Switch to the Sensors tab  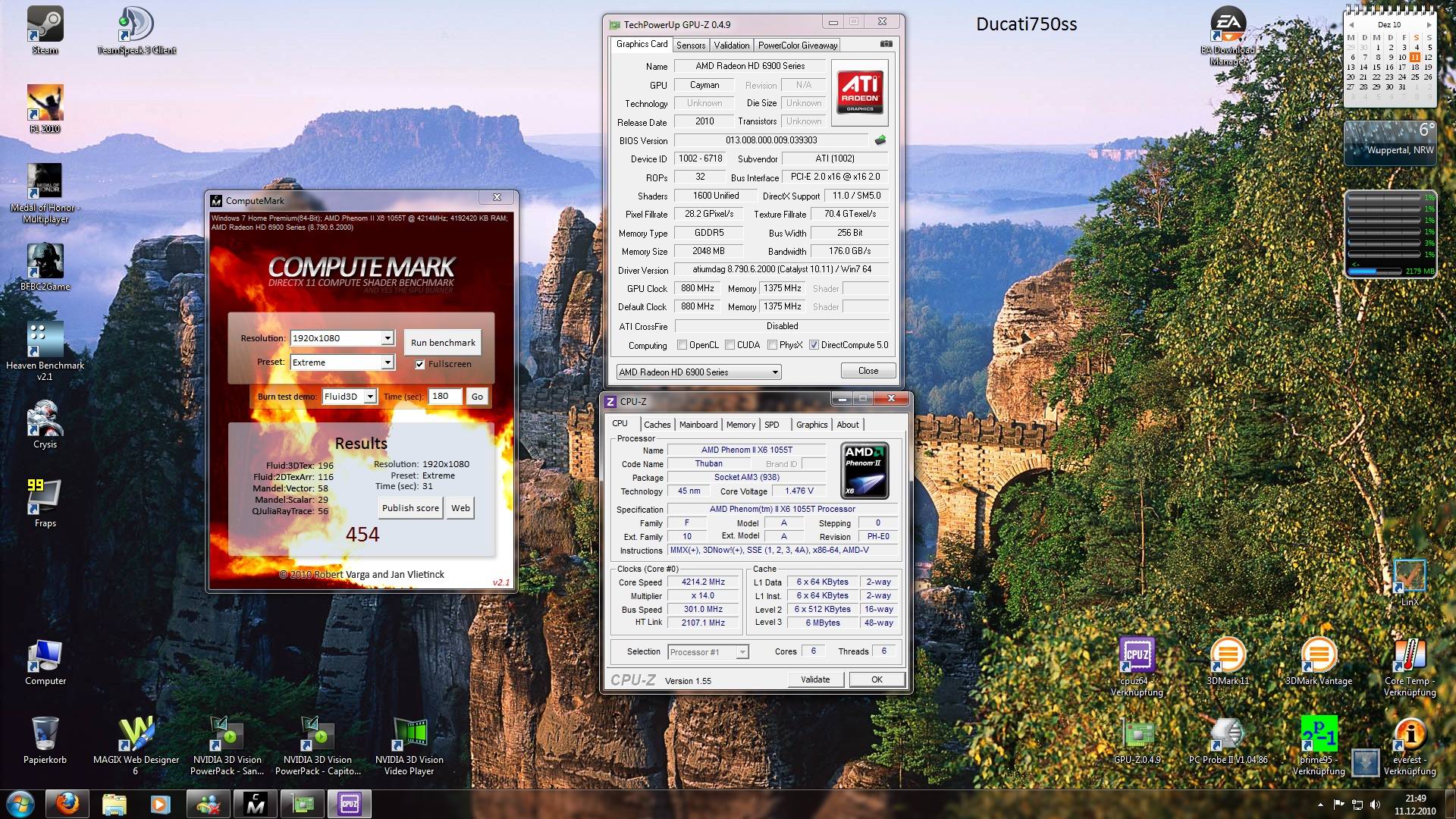point(691,45)
